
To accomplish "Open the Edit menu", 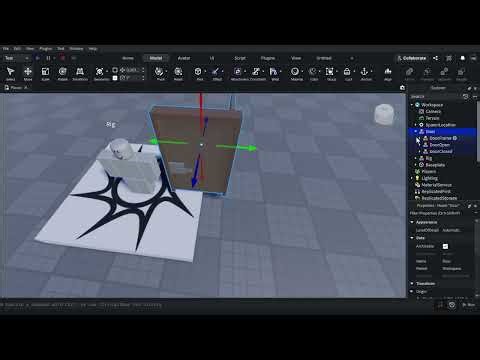I will (17, 49).
